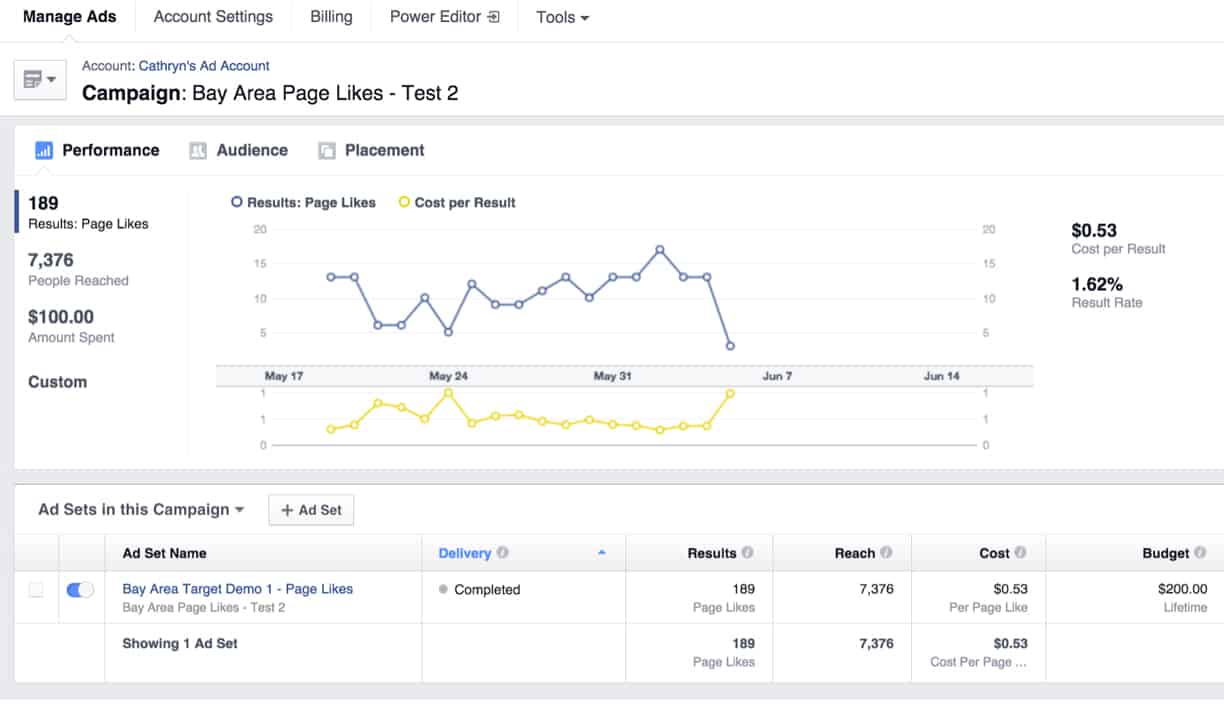Open the Tools dropdown menu
This screenshot has width=1224, height=720.
pyautogui.click(x=561, y=17)
